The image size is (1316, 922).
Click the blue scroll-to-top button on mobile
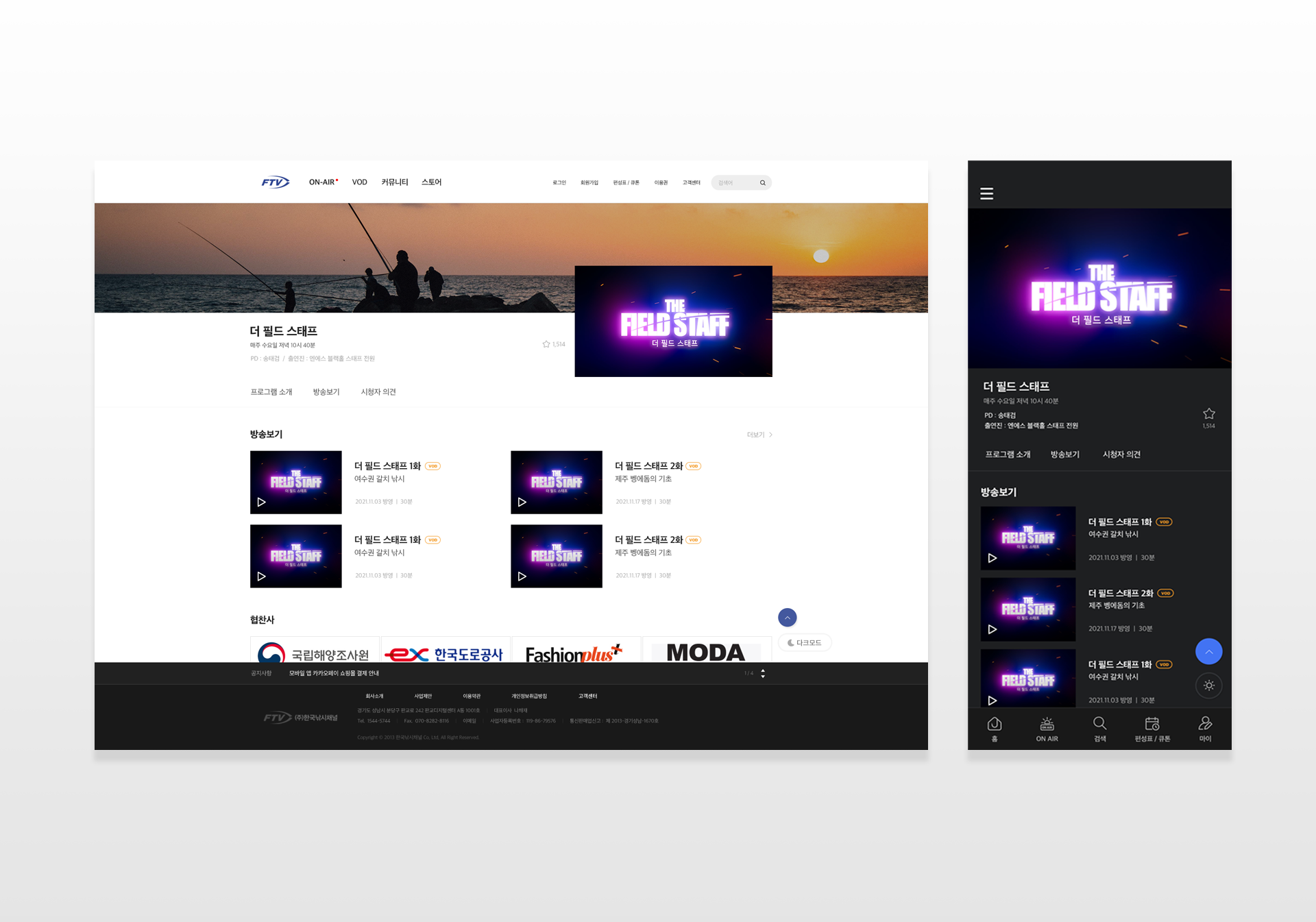tap(1208, 651)
